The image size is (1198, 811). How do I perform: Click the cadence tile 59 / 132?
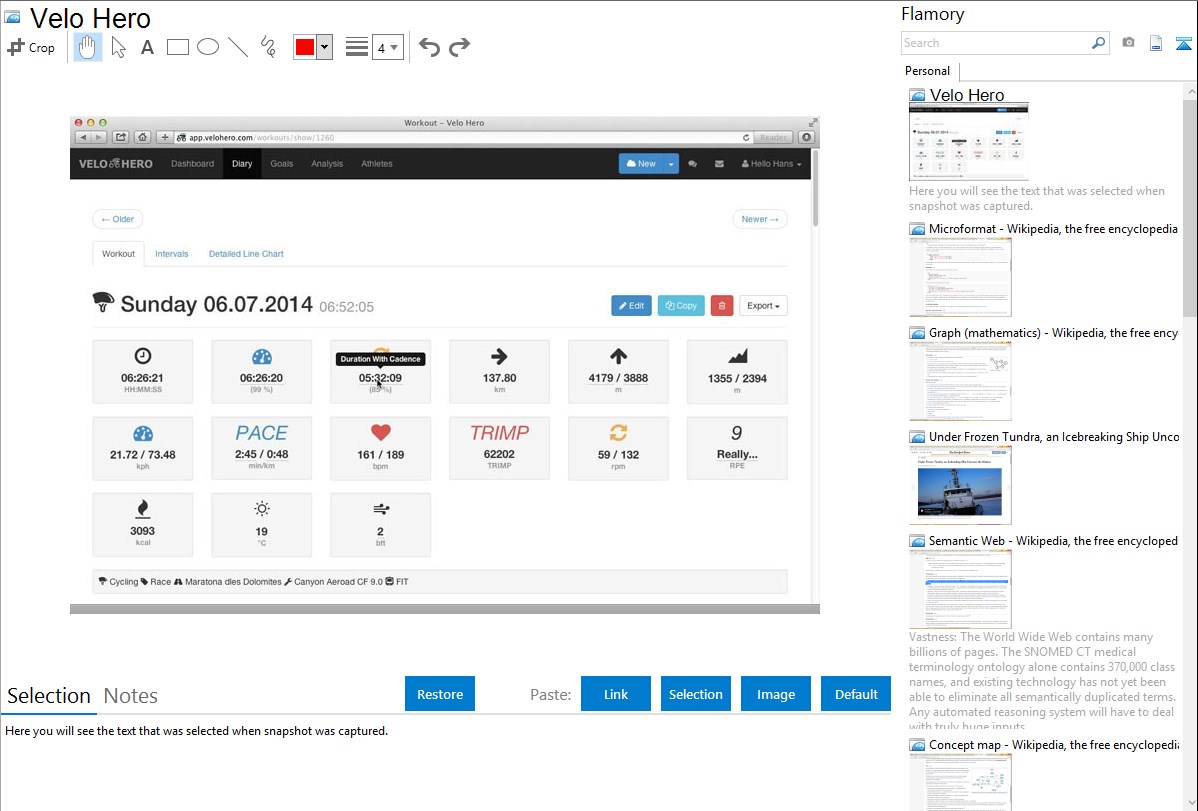(618, 448)
